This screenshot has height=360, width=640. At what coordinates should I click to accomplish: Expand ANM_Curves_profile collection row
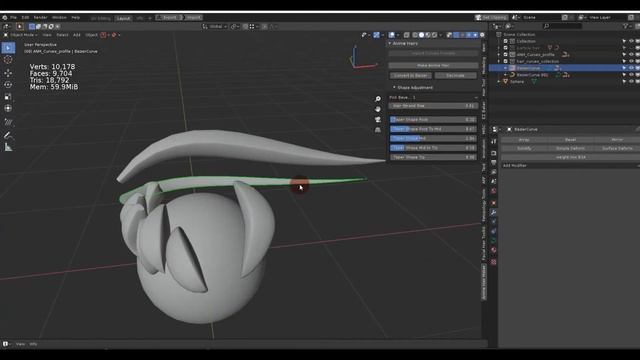click(x=499, y=55)
